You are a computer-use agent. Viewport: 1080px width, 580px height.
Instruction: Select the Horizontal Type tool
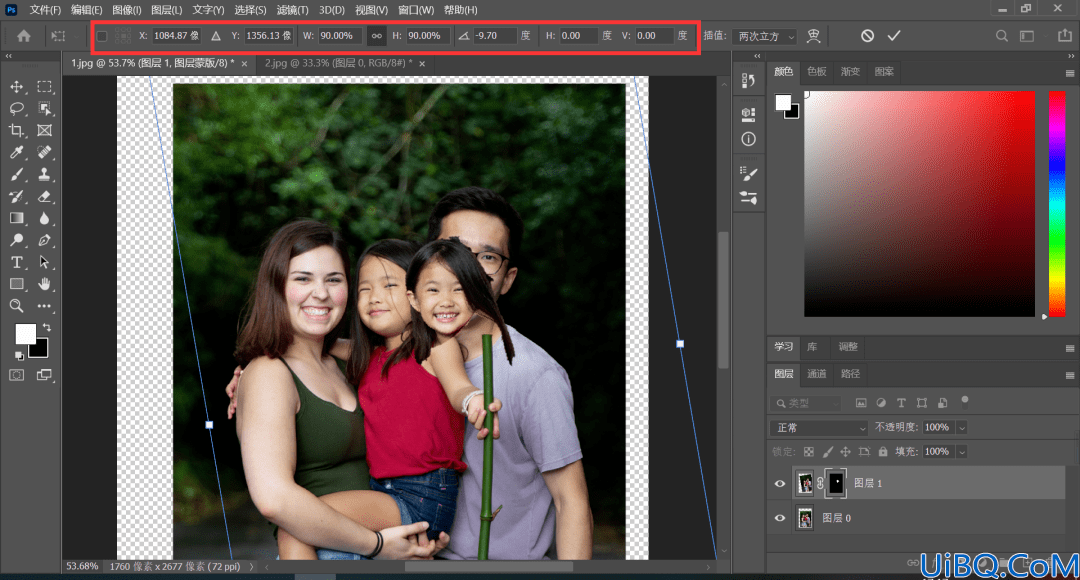click(17, 262)
